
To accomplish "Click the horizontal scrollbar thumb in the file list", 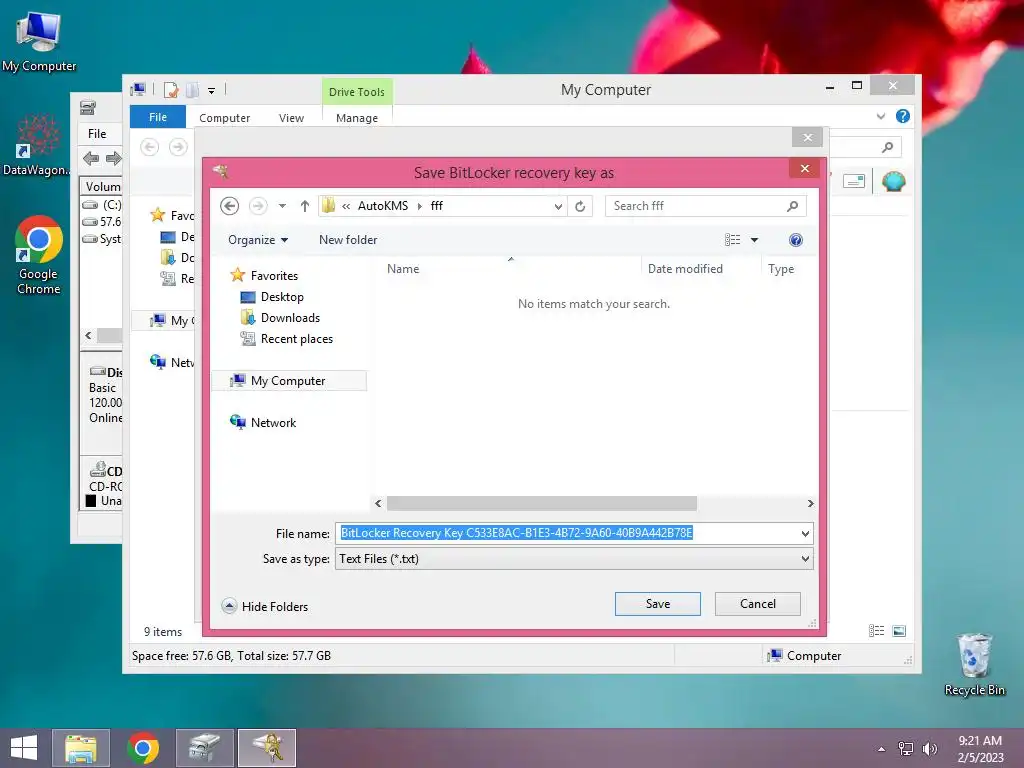I will pos(541,504).
